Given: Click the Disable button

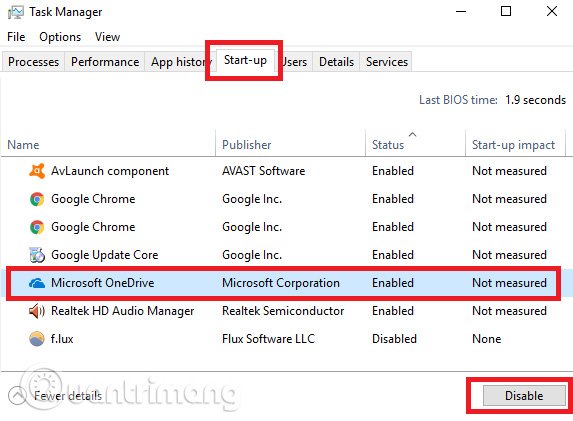Looking at the screenshot, I should pos(524,396).
